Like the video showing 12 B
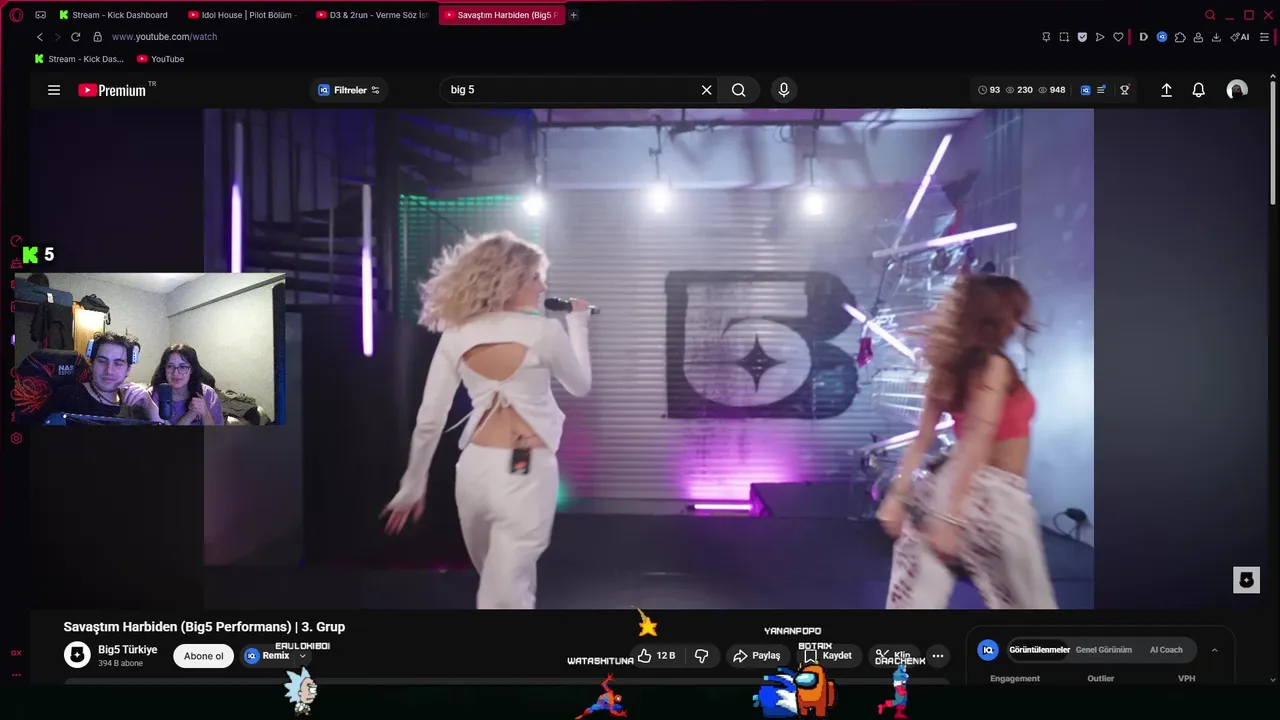 pyautogui.click(x=657, y=656)
